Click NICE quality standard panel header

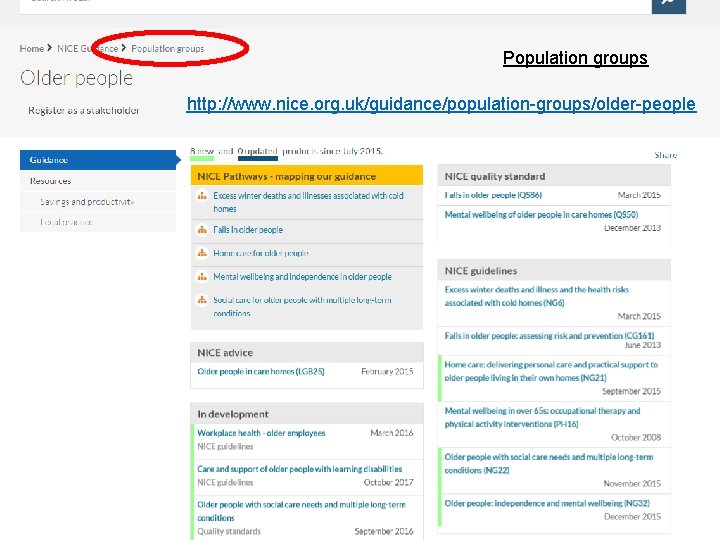554,176
